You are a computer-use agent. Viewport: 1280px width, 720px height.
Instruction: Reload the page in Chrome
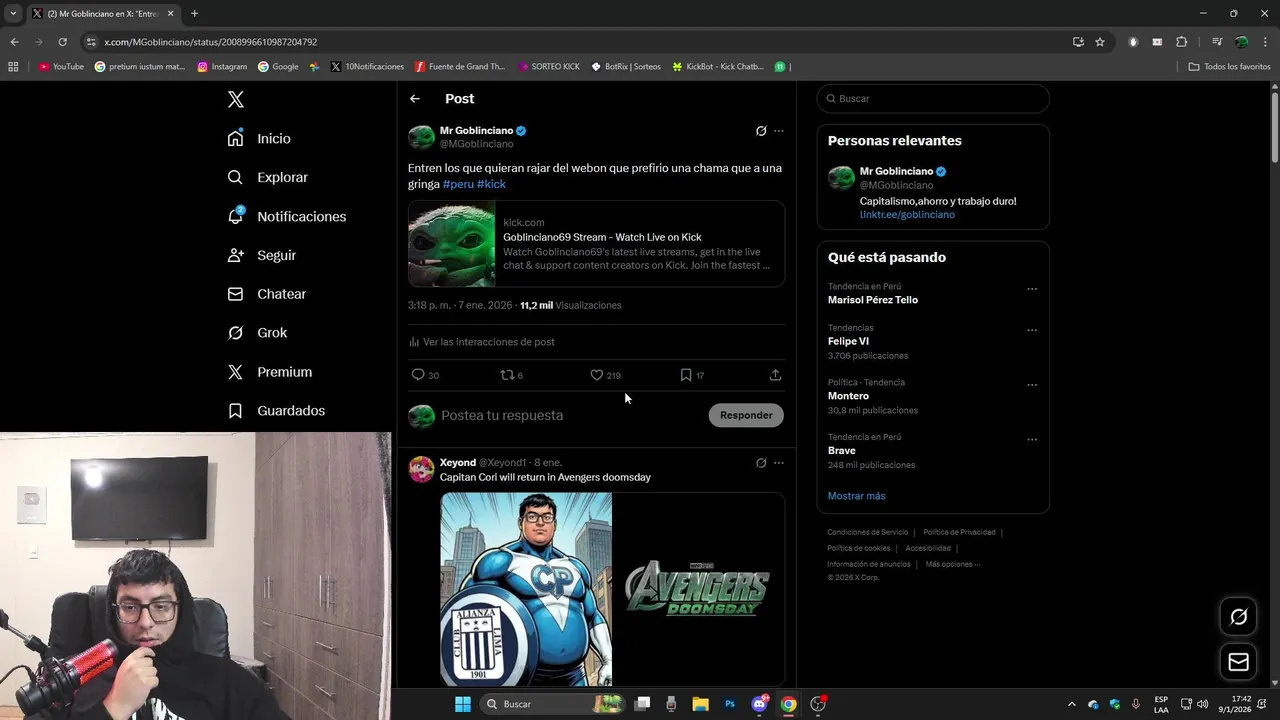62,42
